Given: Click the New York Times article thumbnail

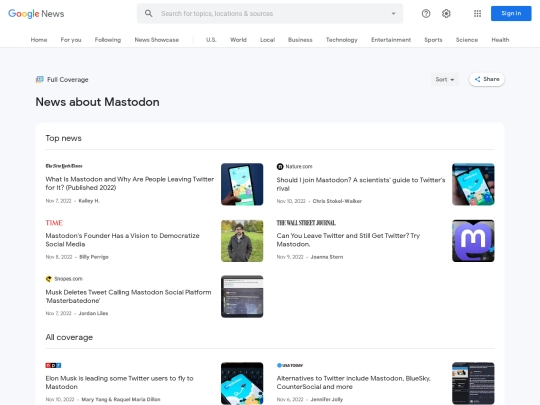Looking at the screenshot, I should [x=242, y=184].
